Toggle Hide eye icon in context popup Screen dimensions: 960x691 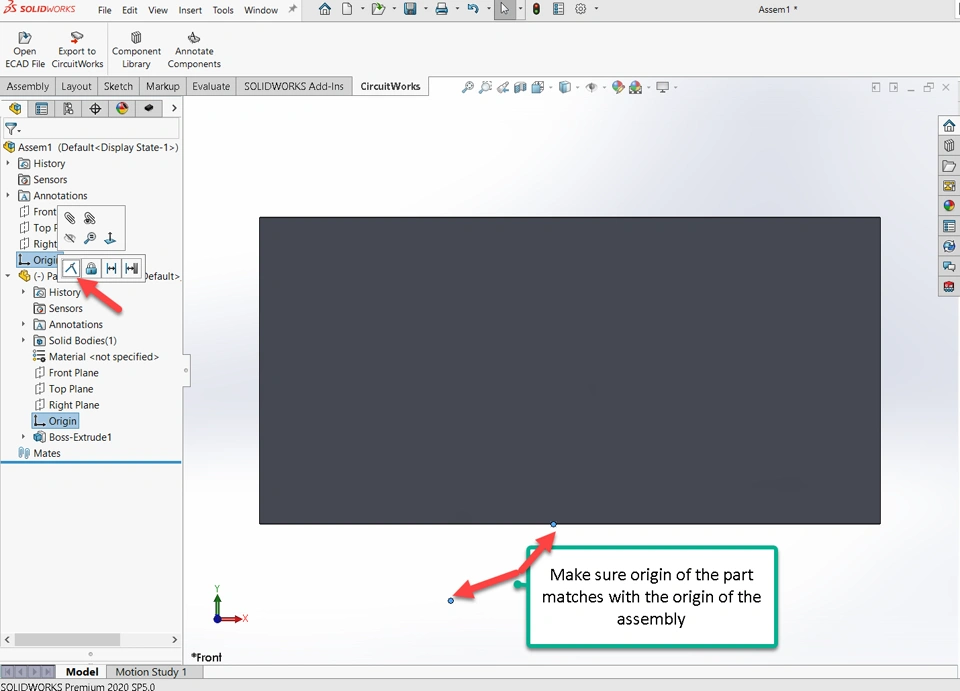pyautogui.click(x=70, y=238)
